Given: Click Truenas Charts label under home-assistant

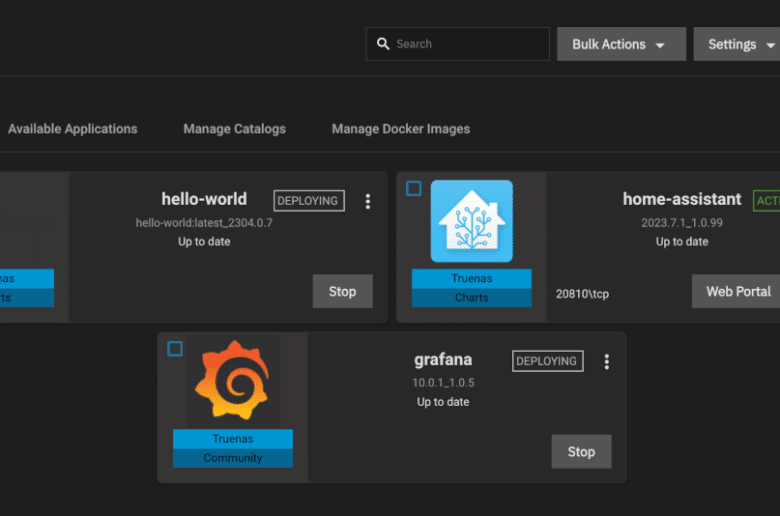Looking at the screenshot, I should click(x=472, y=288).
